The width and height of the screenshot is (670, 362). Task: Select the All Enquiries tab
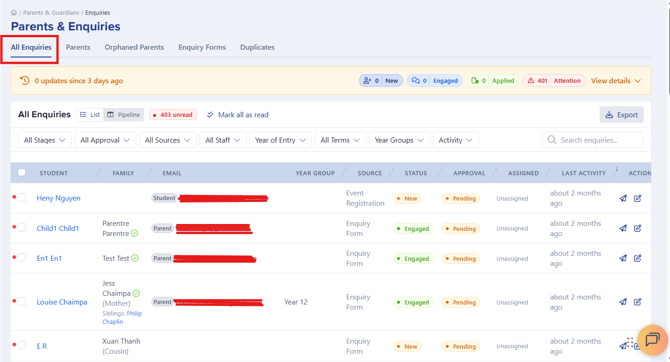(x=31, y=47)
